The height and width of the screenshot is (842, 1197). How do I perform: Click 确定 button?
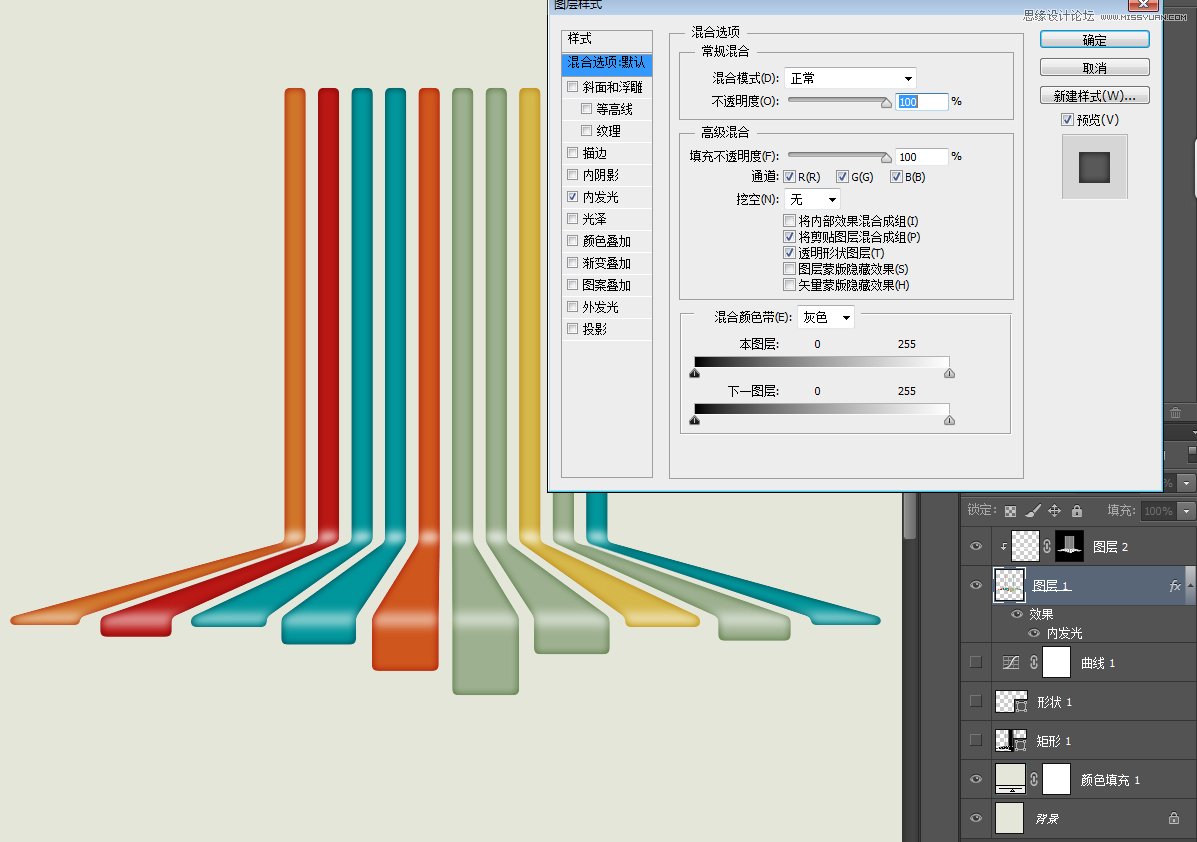[x=1095, y=40]
